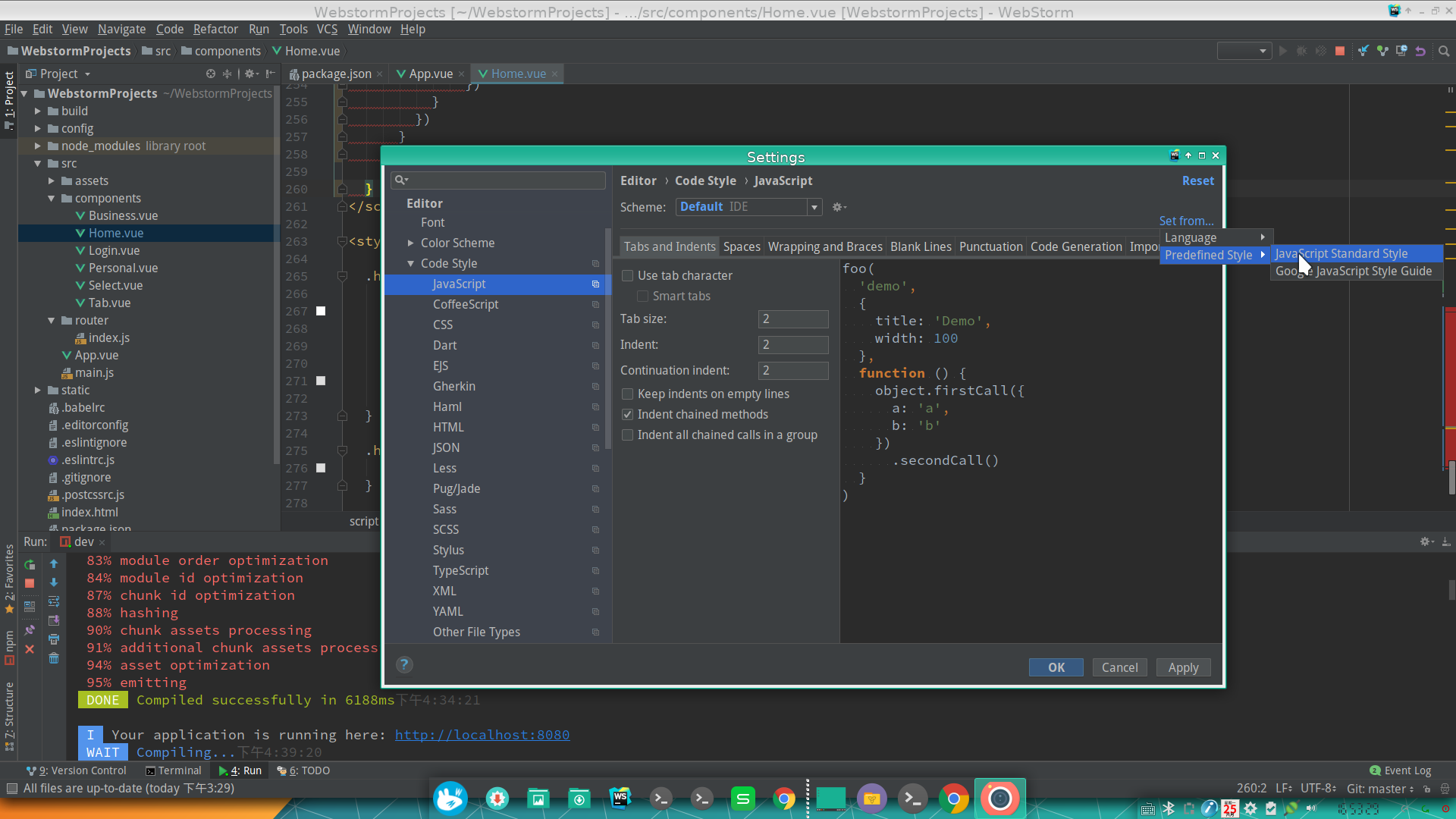Click the red Stop icon in Run panel
Image resolution: width=1456 pixels, height=819 pixels.
[x=30, y=583]
